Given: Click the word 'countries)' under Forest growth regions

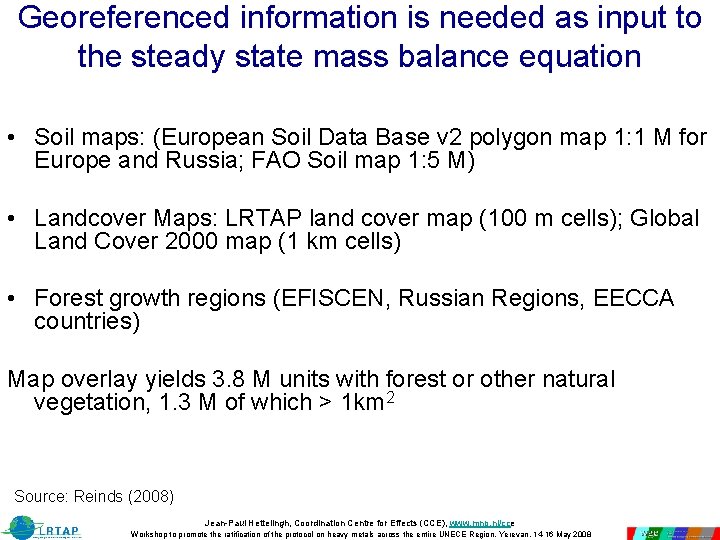Looking at the screenshot, I should click(87, 321).
